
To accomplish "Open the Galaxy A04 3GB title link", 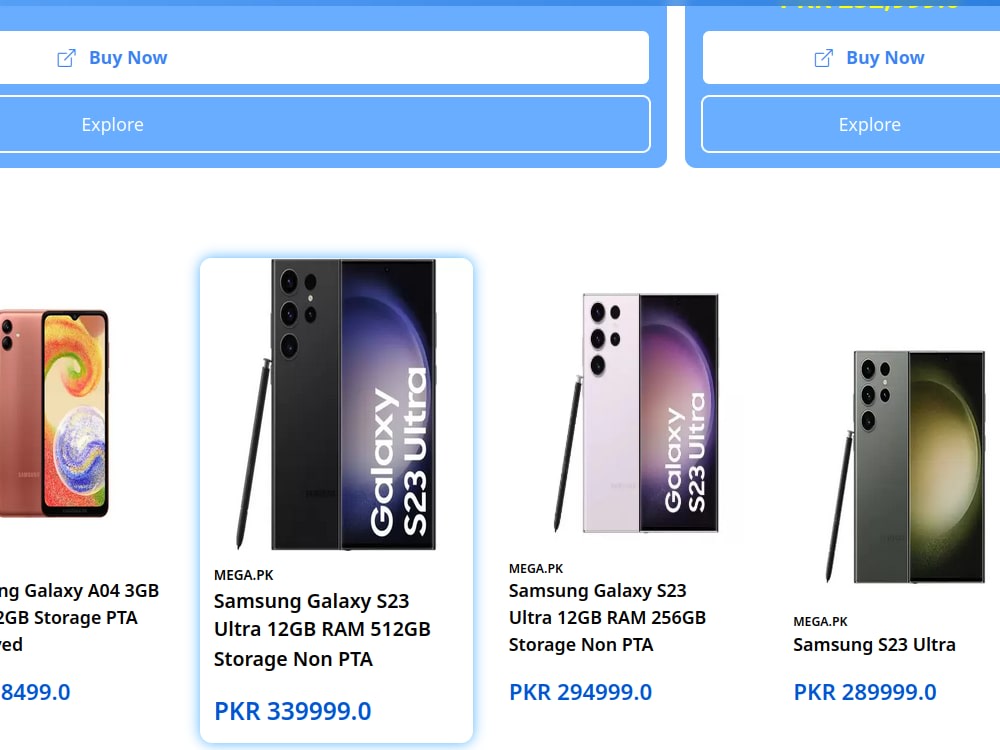I will pyautogui.click(x=79, y=618).
